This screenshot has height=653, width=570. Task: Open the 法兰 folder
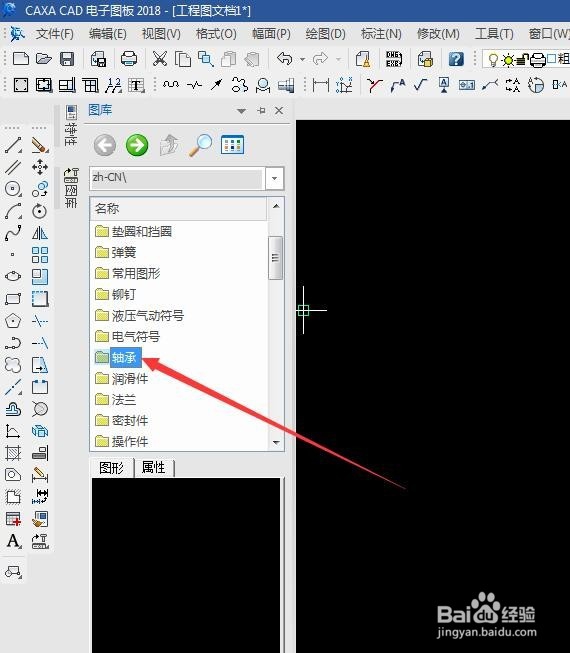coord(115,399)
